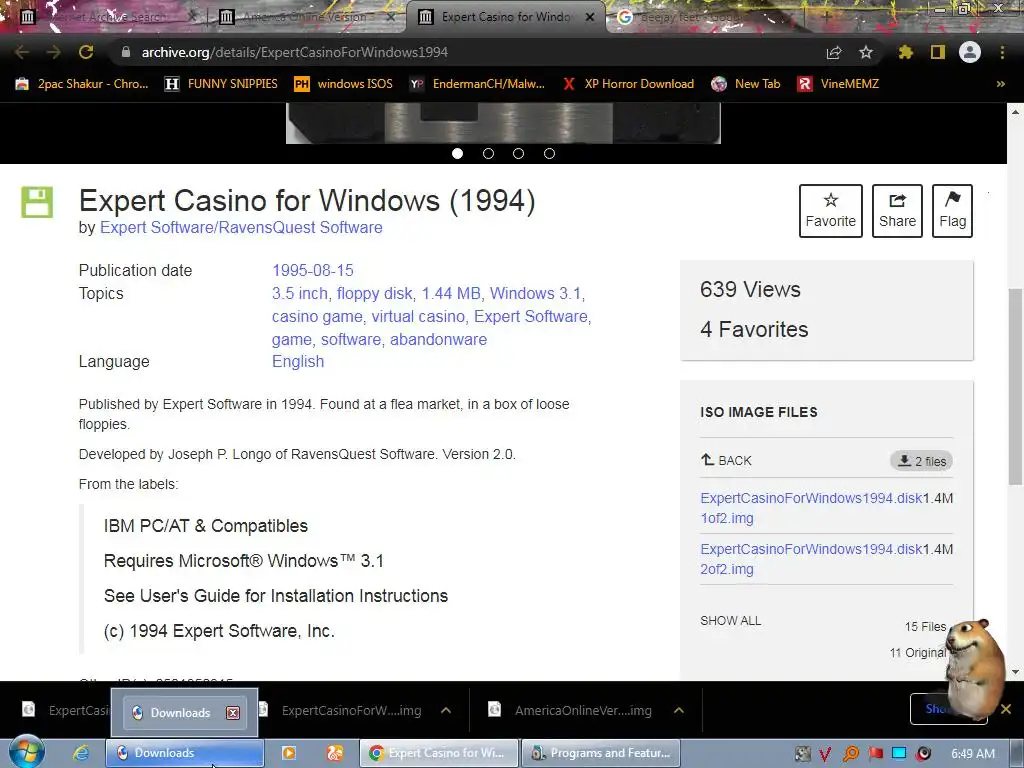Image resolution: width=1024 pixels, height=768 pixels.
Task: Click SHOW ALL files
Action: pyautogui.click(x=730, y=620)
